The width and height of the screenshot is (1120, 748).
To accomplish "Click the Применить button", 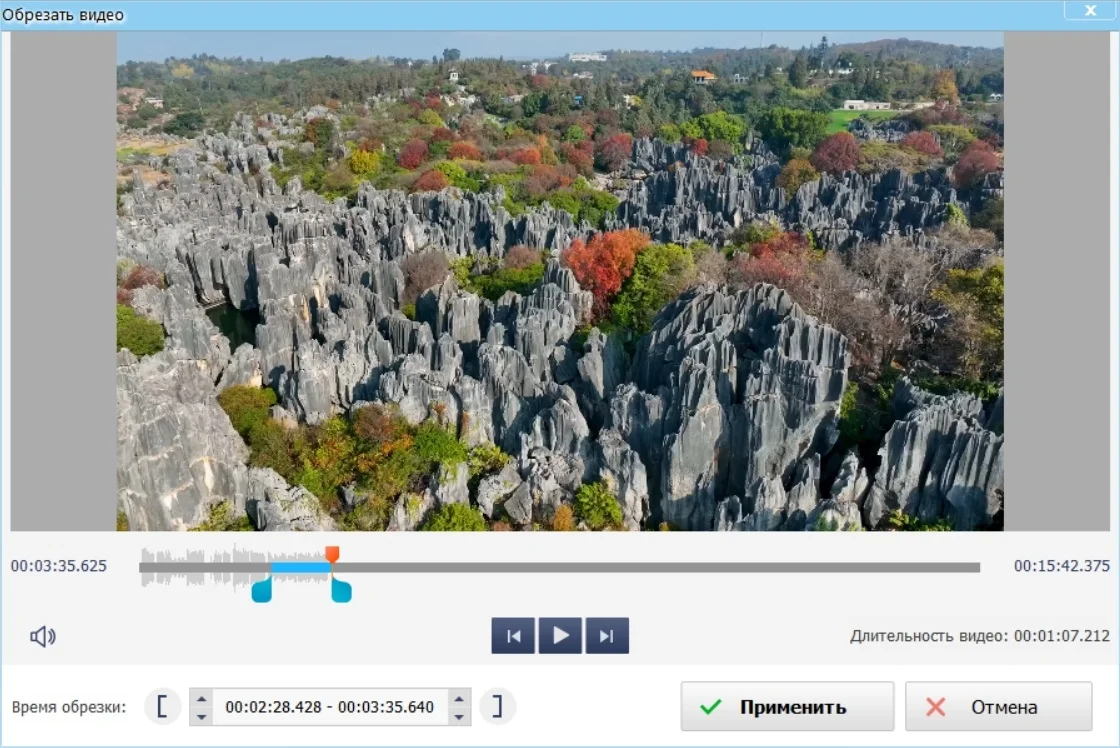I will [787, 707].
